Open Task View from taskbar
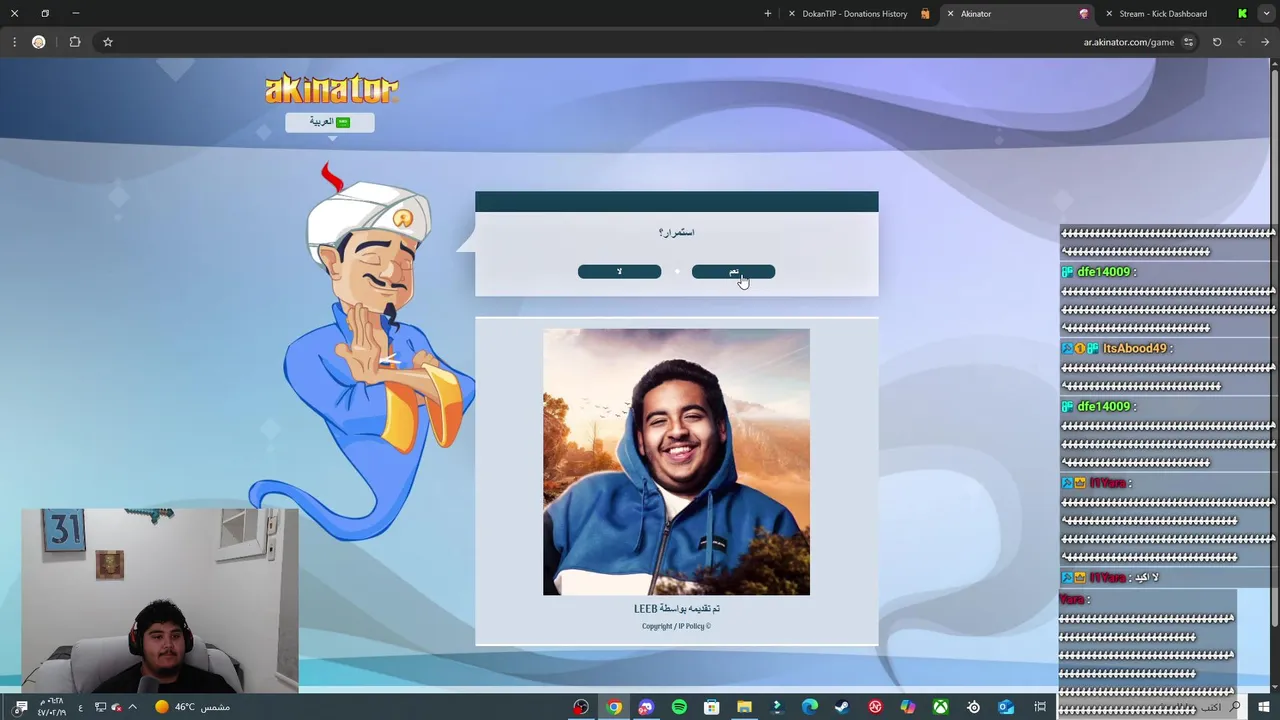This screenshot has width=1280, height=720. [1040, 707]
